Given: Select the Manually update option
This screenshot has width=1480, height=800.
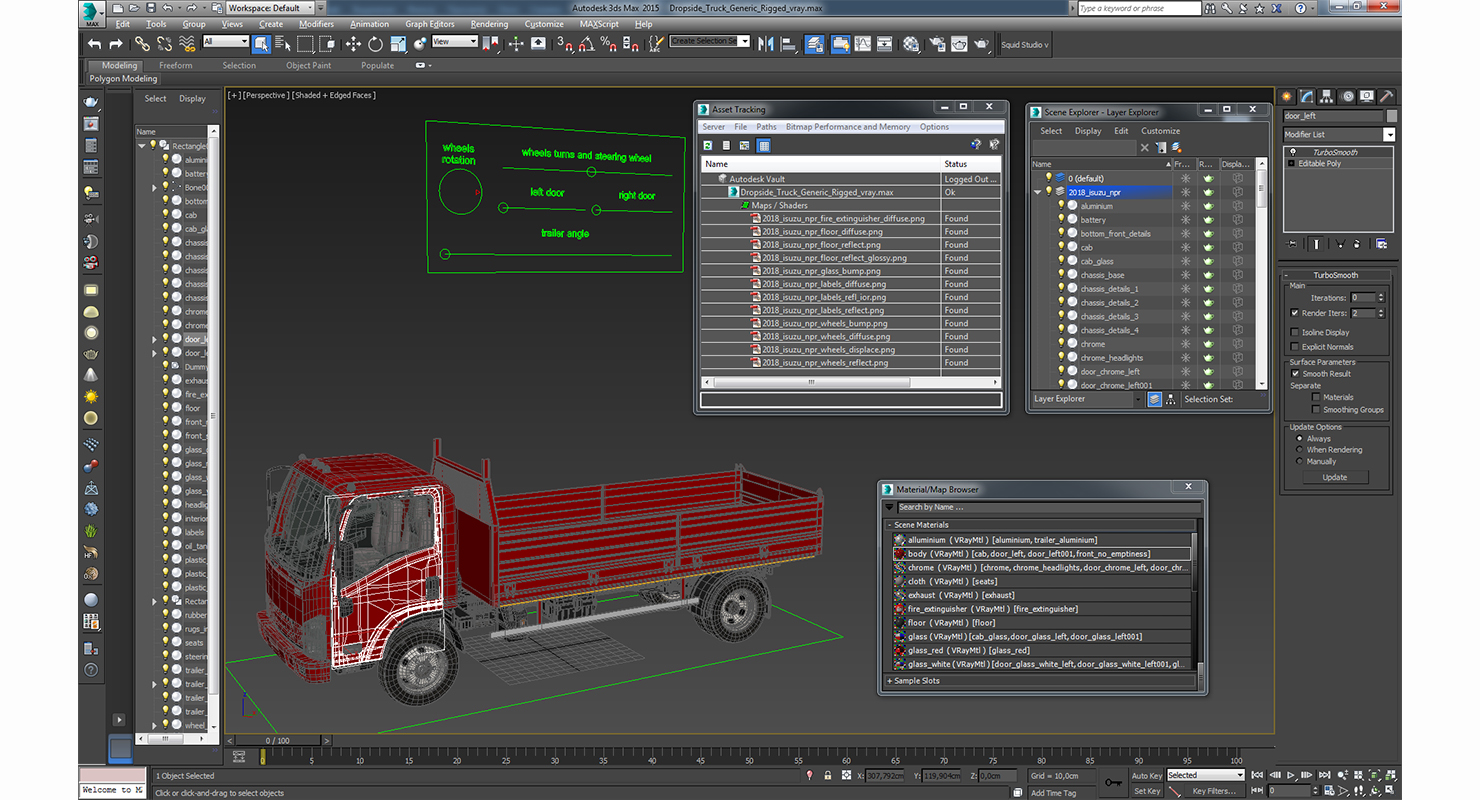Looking at the screenshot, I should click(x=1299, y=462).
